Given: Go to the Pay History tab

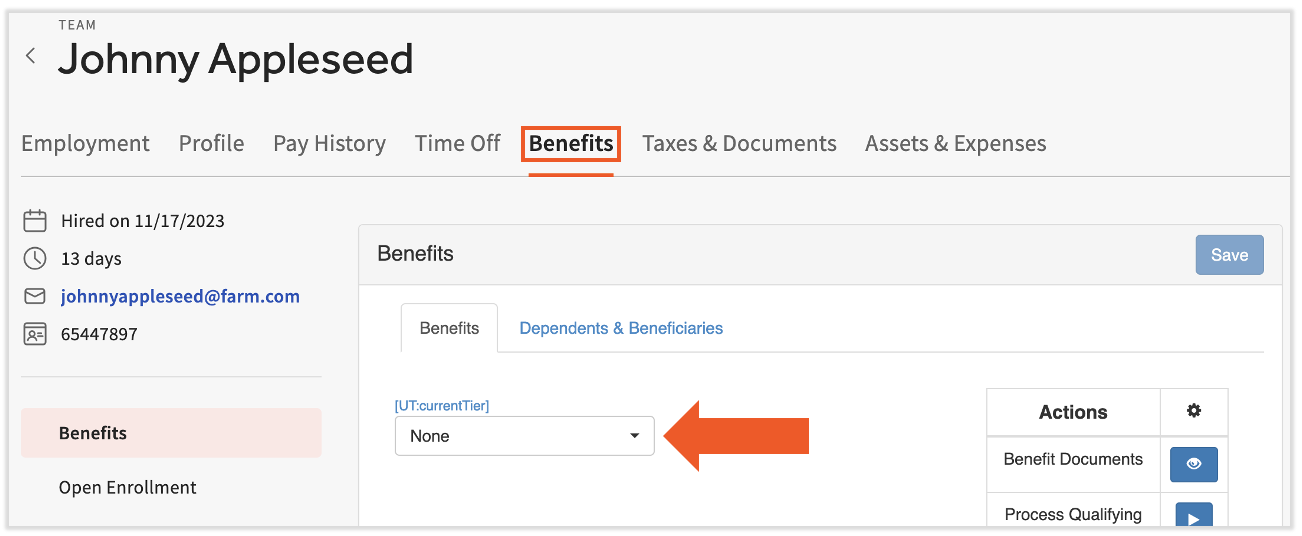Looking at the screenshot, I should [x=329, y=144].
